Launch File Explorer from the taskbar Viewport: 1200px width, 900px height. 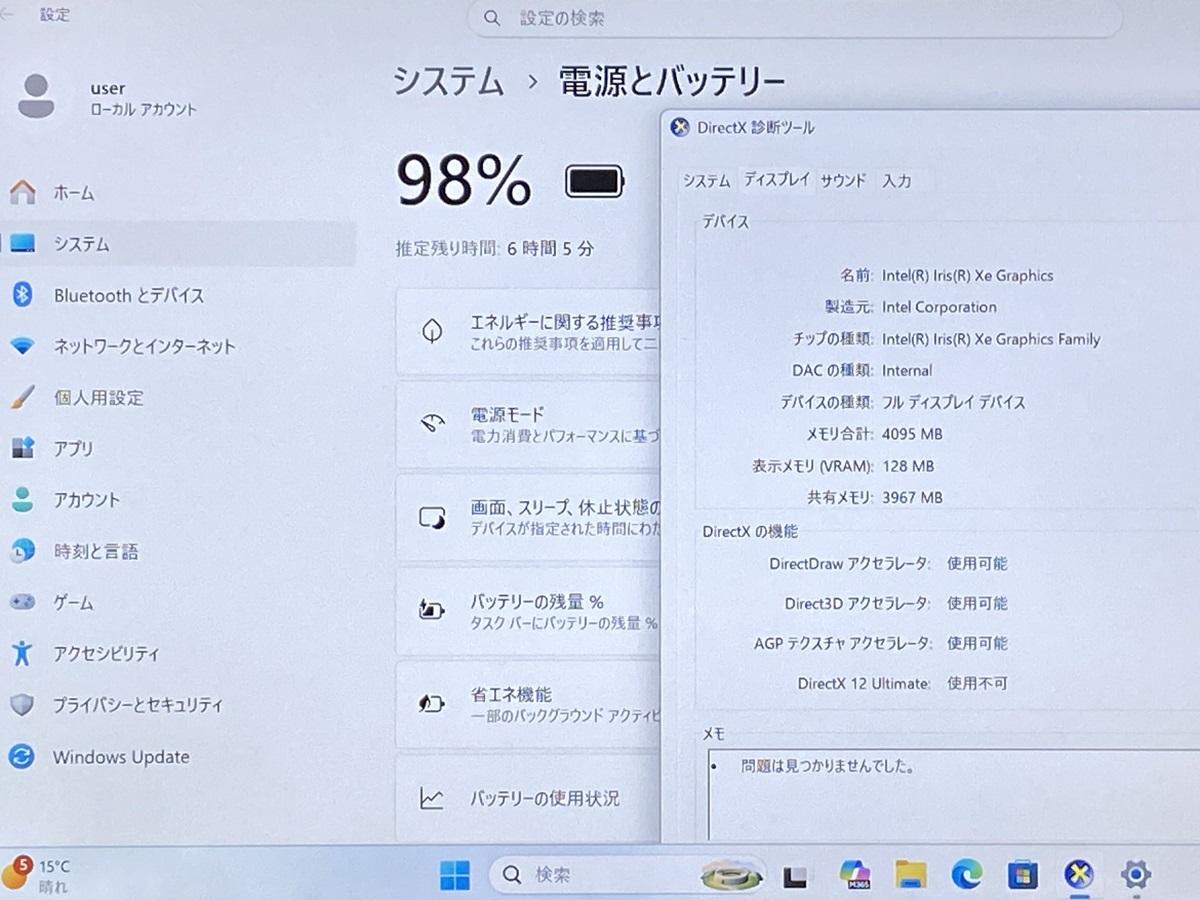(x=910, y=875)
